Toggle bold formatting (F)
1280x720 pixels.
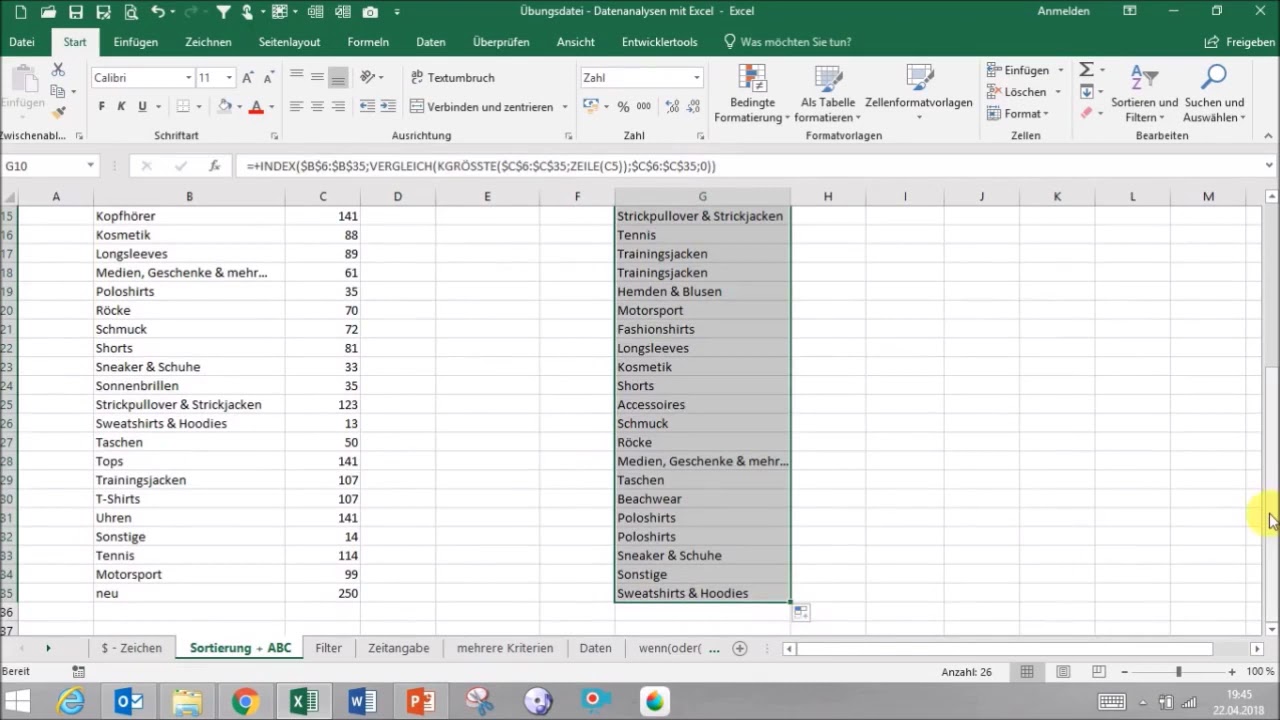(x=101, y=106)
